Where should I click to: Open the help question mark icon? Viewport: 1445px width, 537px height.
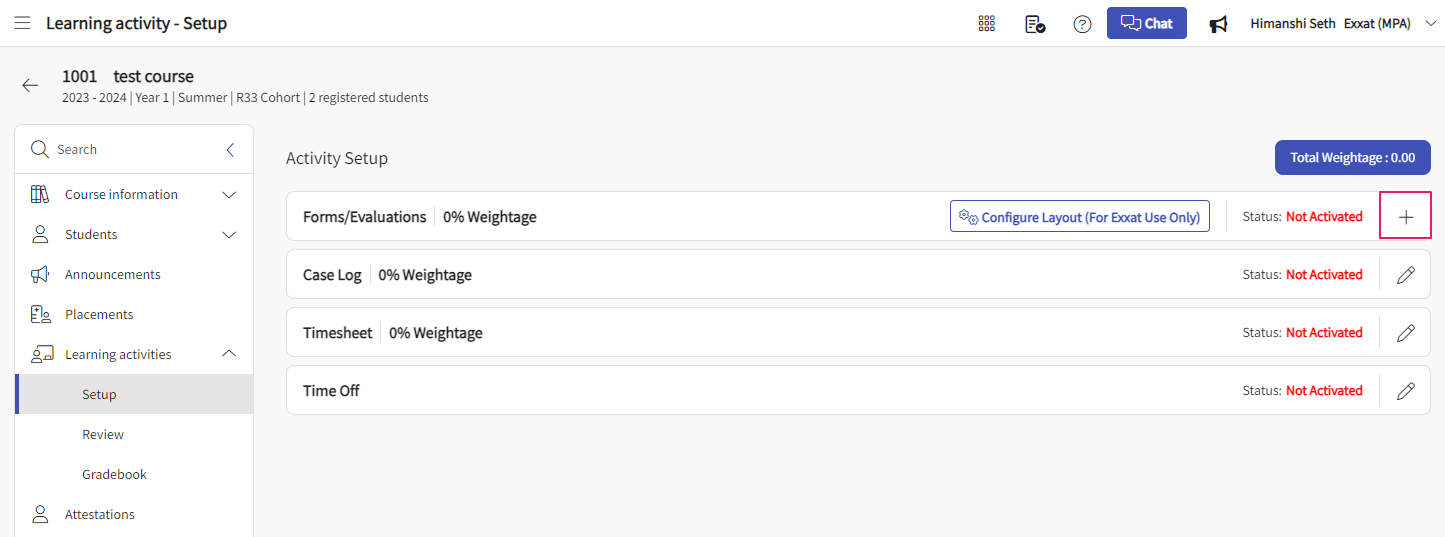(x=1082, y=23)
